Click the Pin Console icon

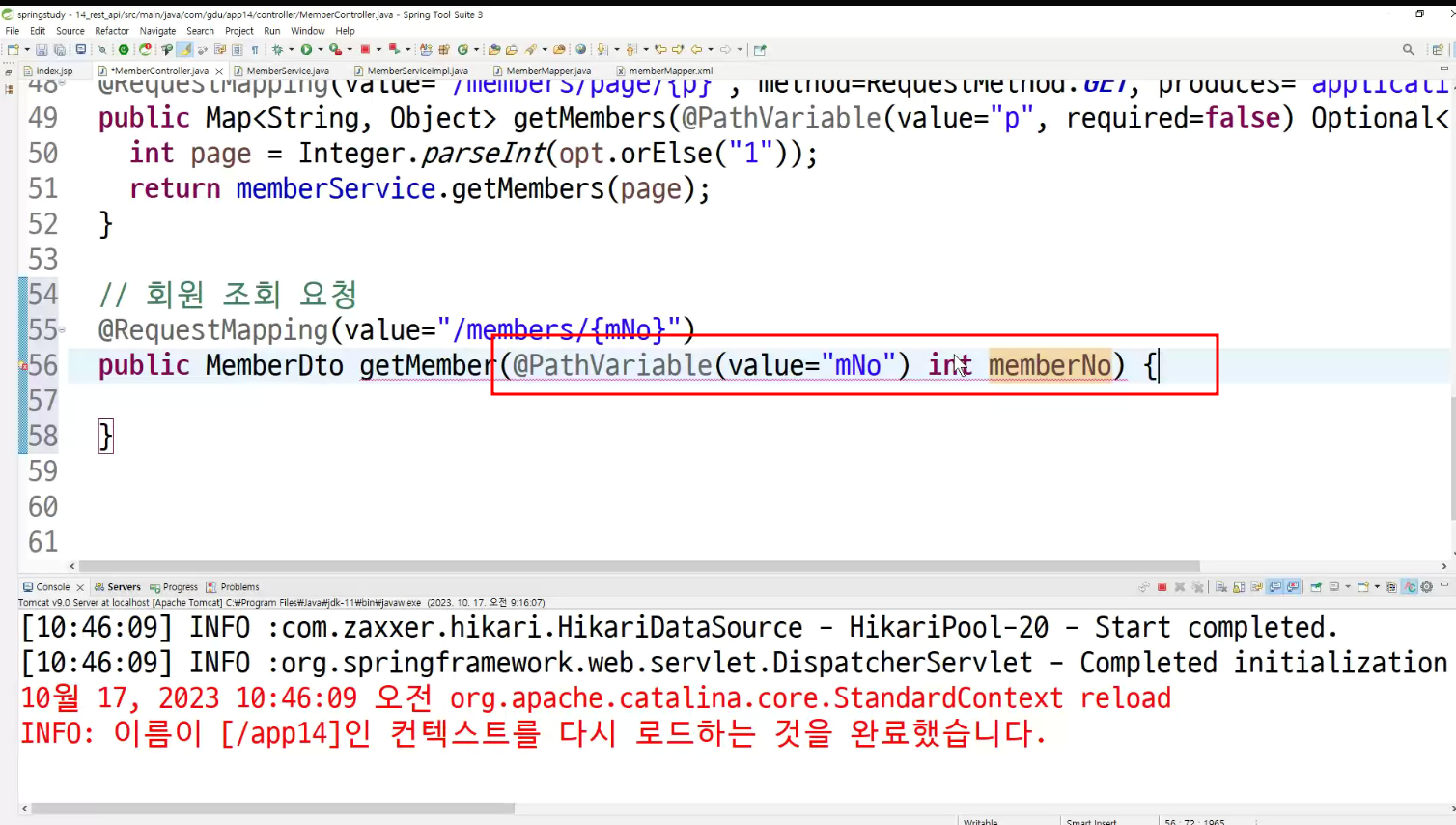click(1315, 587)
